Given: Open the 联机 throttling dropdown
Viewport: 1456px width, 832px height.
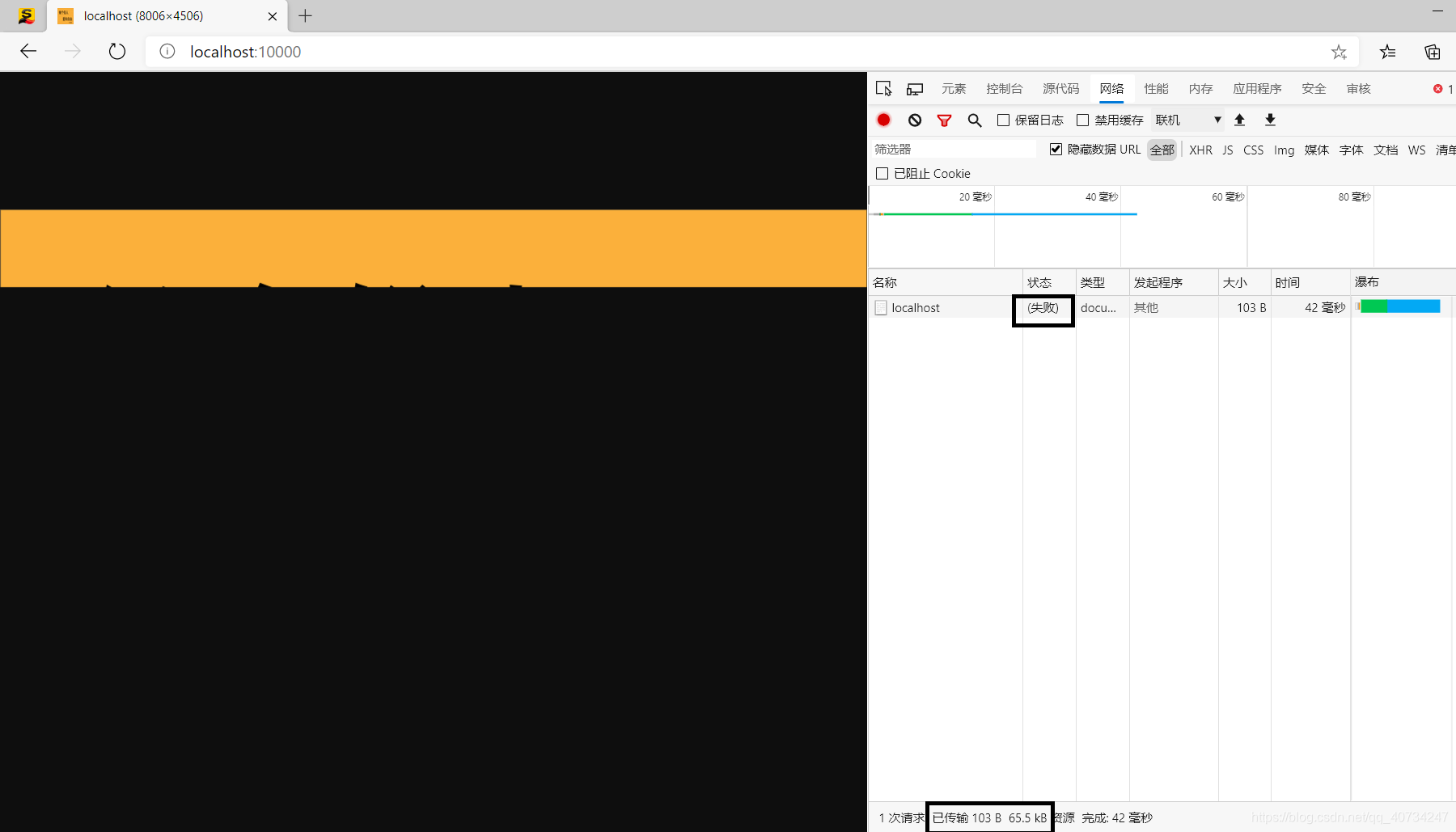Looking at the screenshot, I should pos(1187,120).
